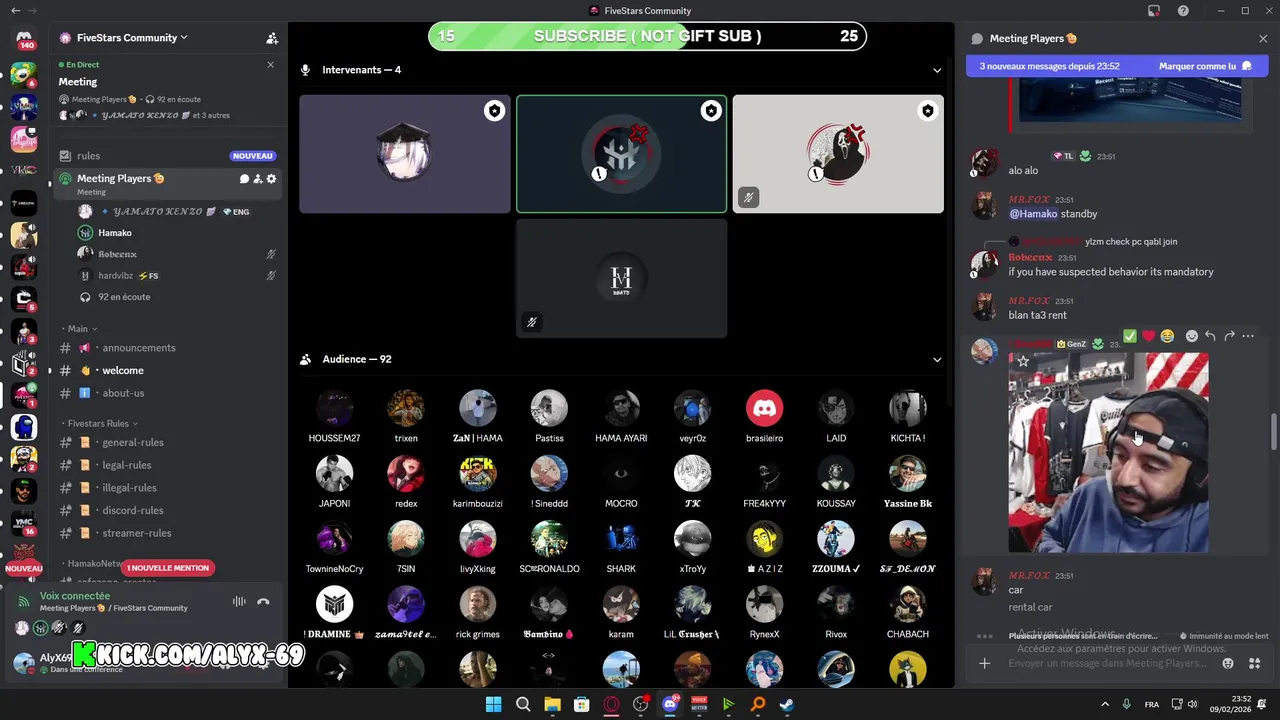Mark as read with Marquer comme lu
1280x720 pixels.
tap(1205, 66)
